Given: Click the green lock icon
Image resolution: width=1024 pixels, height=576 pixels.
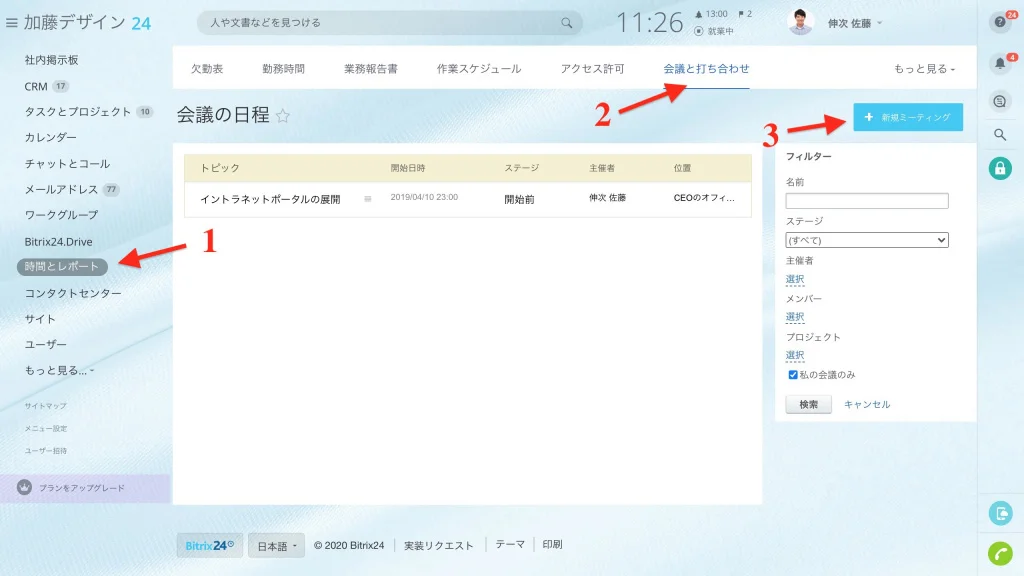Looking at the screenshot, I should 1000,168.
